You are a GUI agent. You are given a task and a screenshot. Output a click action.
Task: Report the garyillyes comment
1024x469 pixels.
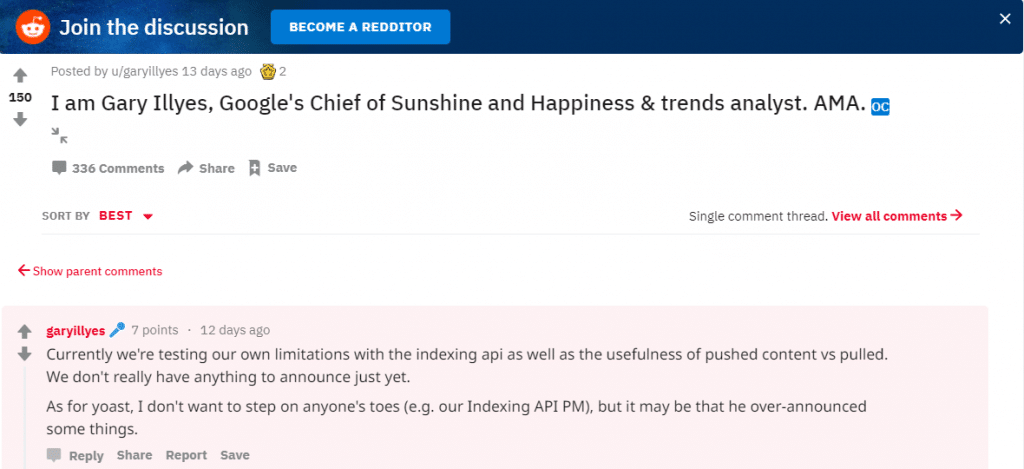186,455
